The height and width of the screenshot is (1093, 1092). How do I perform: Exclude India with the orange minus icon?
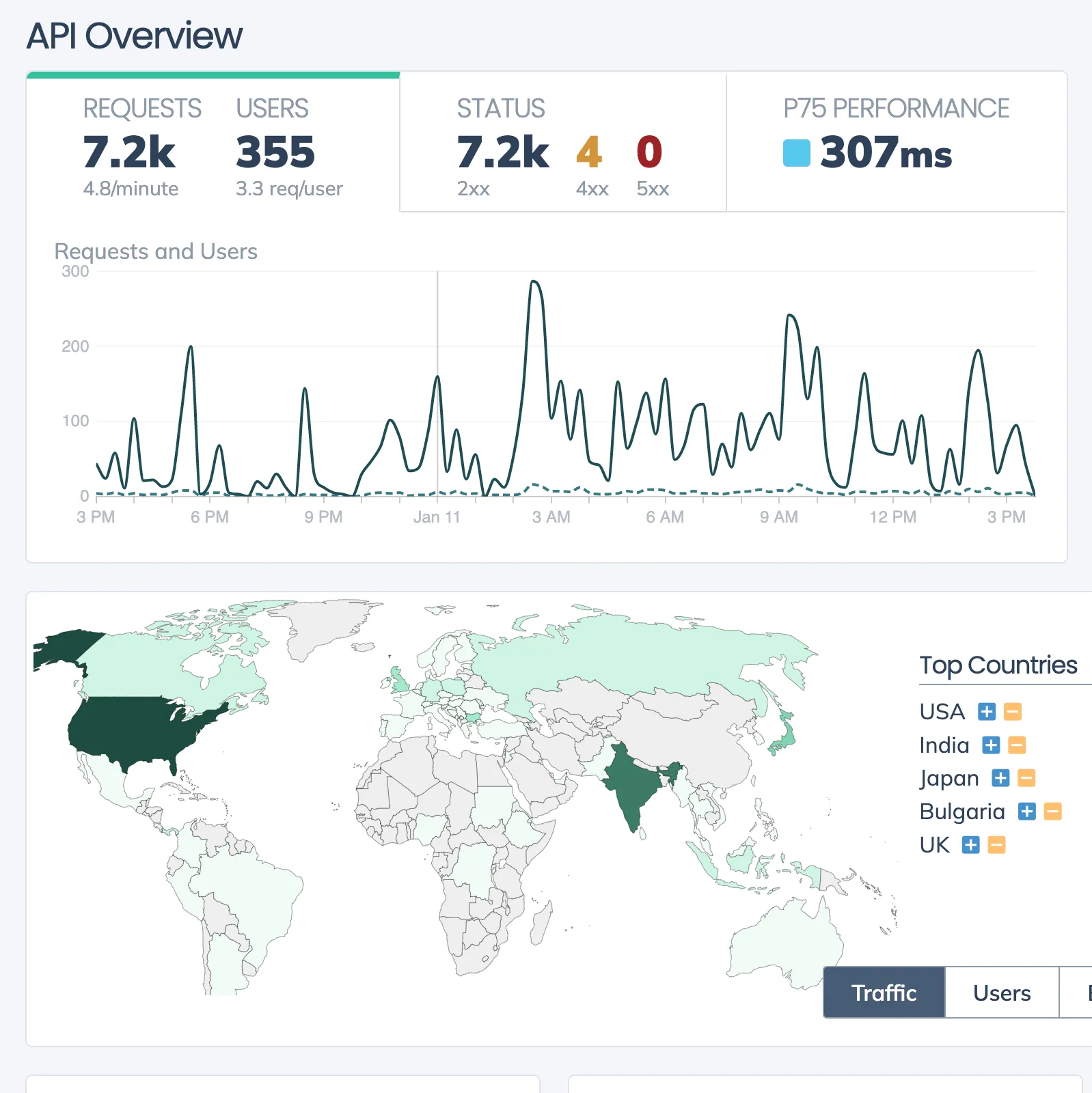(1018, 745)
